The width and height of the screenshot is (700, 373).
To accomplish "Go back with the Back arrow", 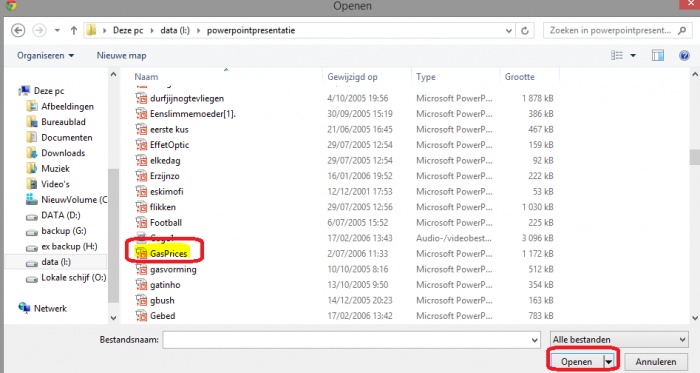I will tap(18, 30).
